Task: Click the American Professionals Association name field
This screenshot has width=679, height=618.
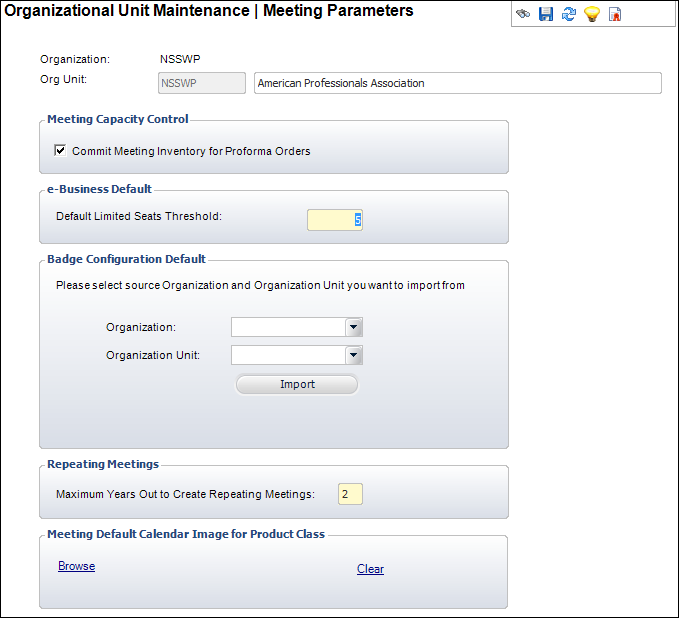Action: (458, 83)
